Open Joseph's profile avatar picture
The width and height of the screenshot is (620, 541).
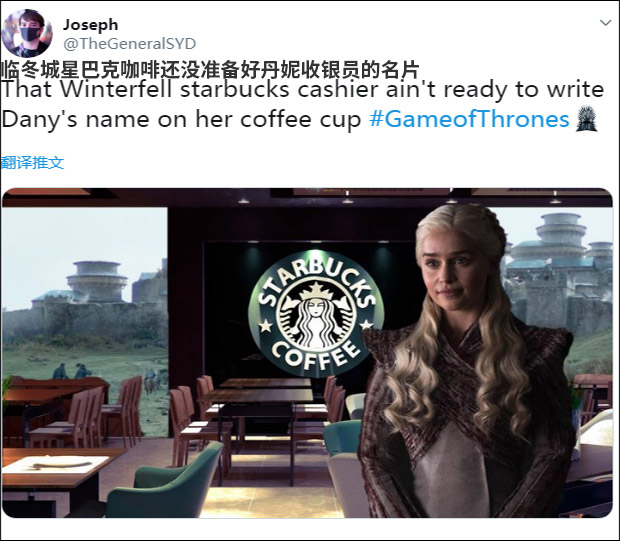click(x=27, y=33)
